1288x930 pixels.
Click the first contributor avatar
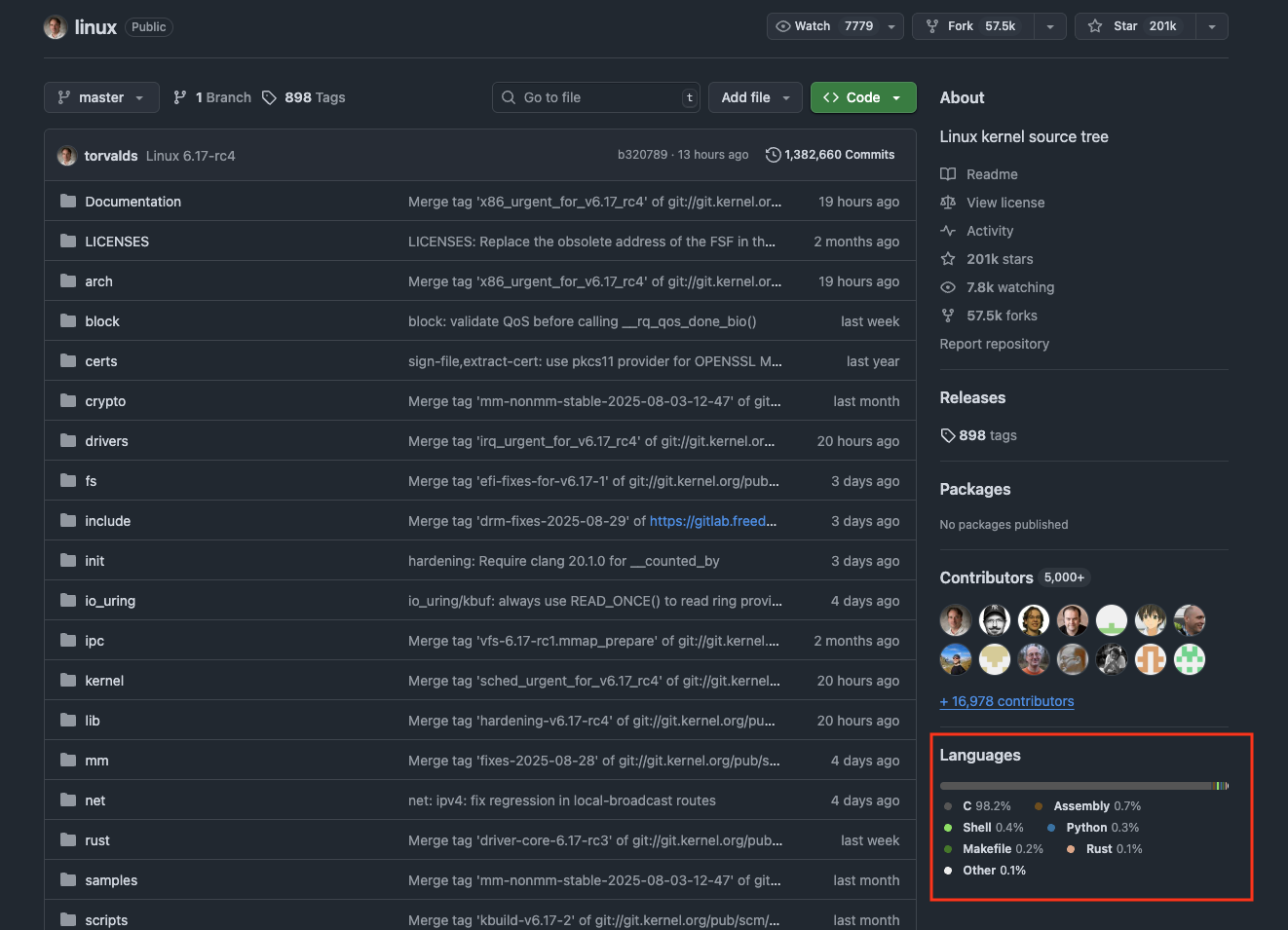956,620
